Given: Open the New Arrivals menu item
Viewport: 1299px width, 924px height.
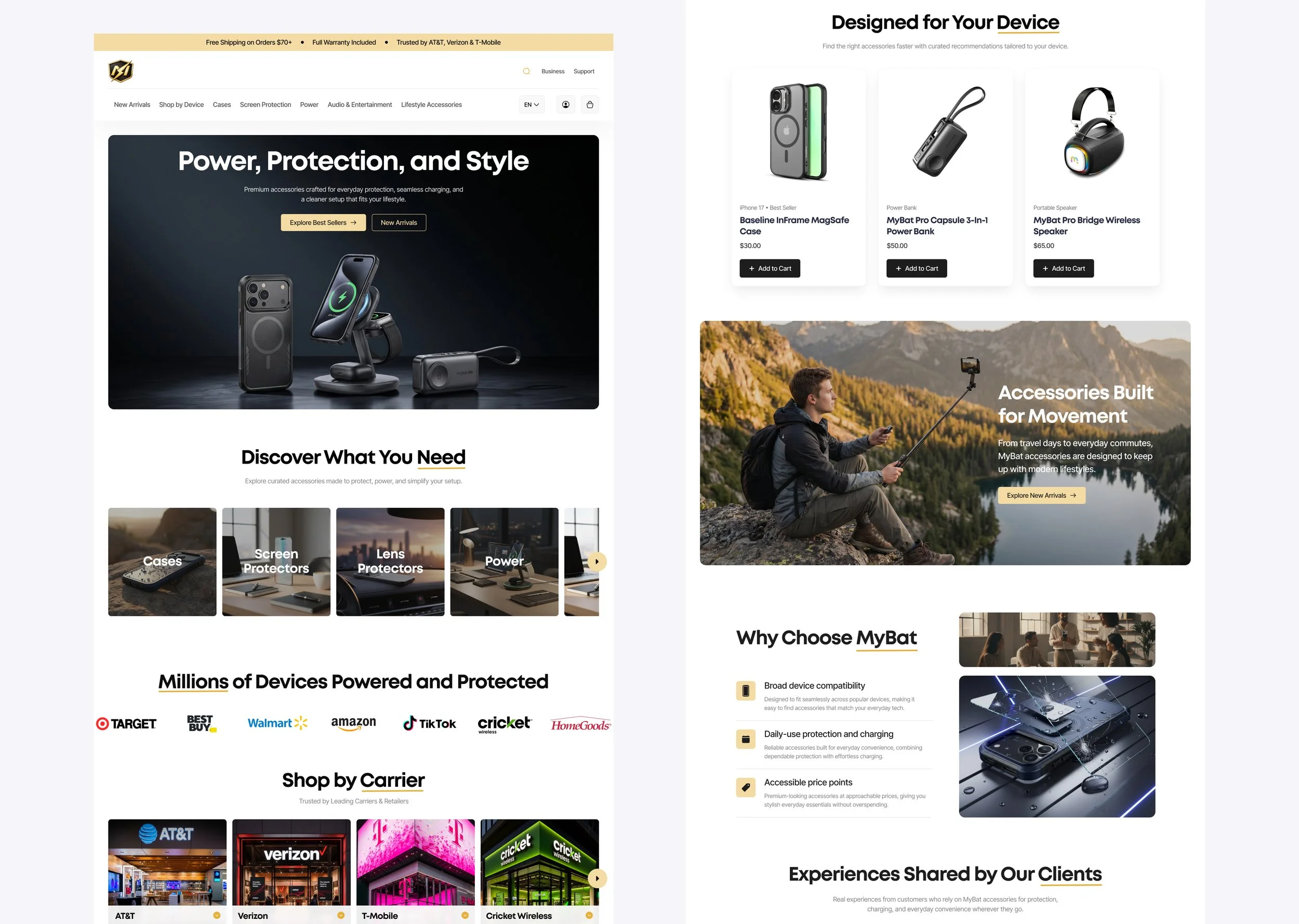Looking at the screenshot, I should (132, 104).
